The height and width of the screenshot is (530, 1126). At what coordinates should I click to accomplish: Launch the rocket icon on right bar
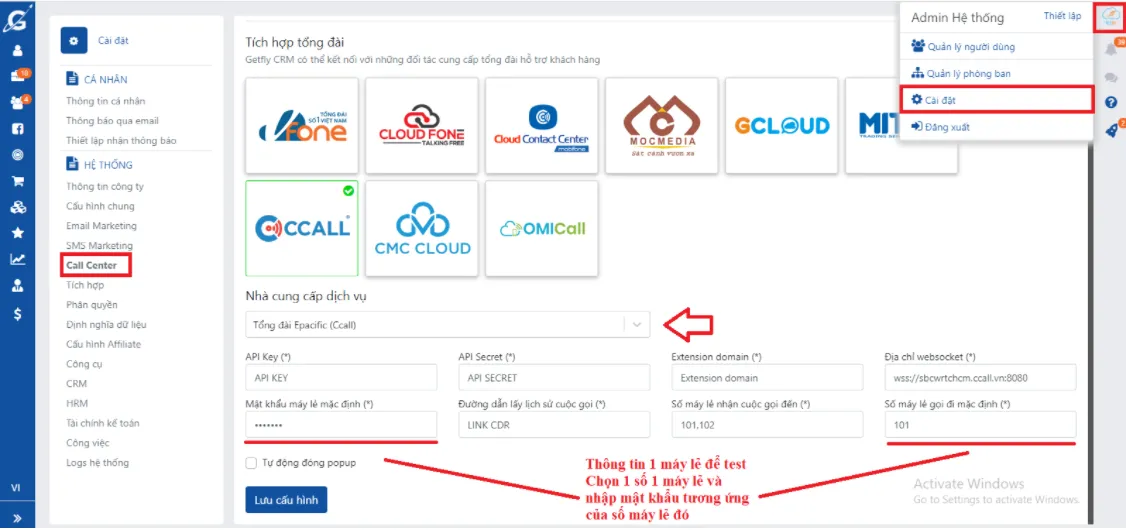point(1111,130)
